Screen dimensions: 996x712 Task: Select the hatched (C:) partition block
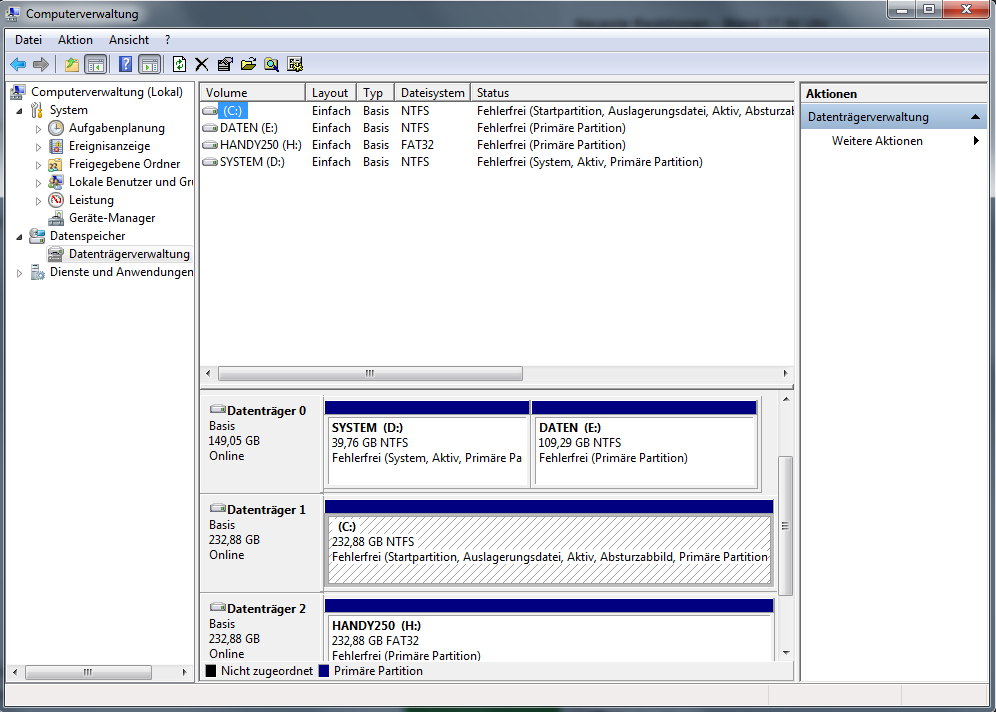[x=549, y=543]
